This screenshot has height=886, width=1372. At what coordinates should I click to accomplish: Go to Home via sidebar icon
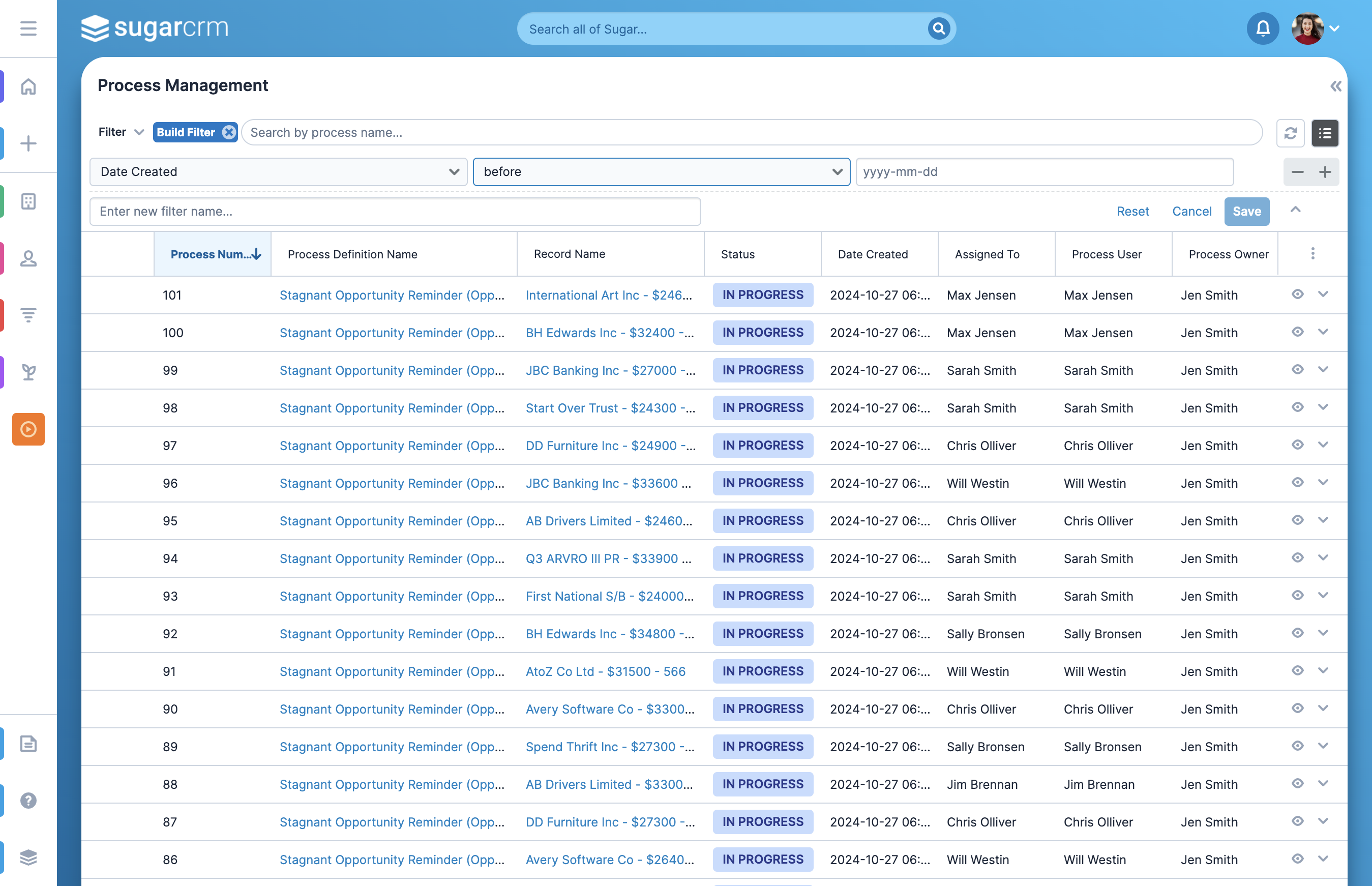tap(28, 86)
